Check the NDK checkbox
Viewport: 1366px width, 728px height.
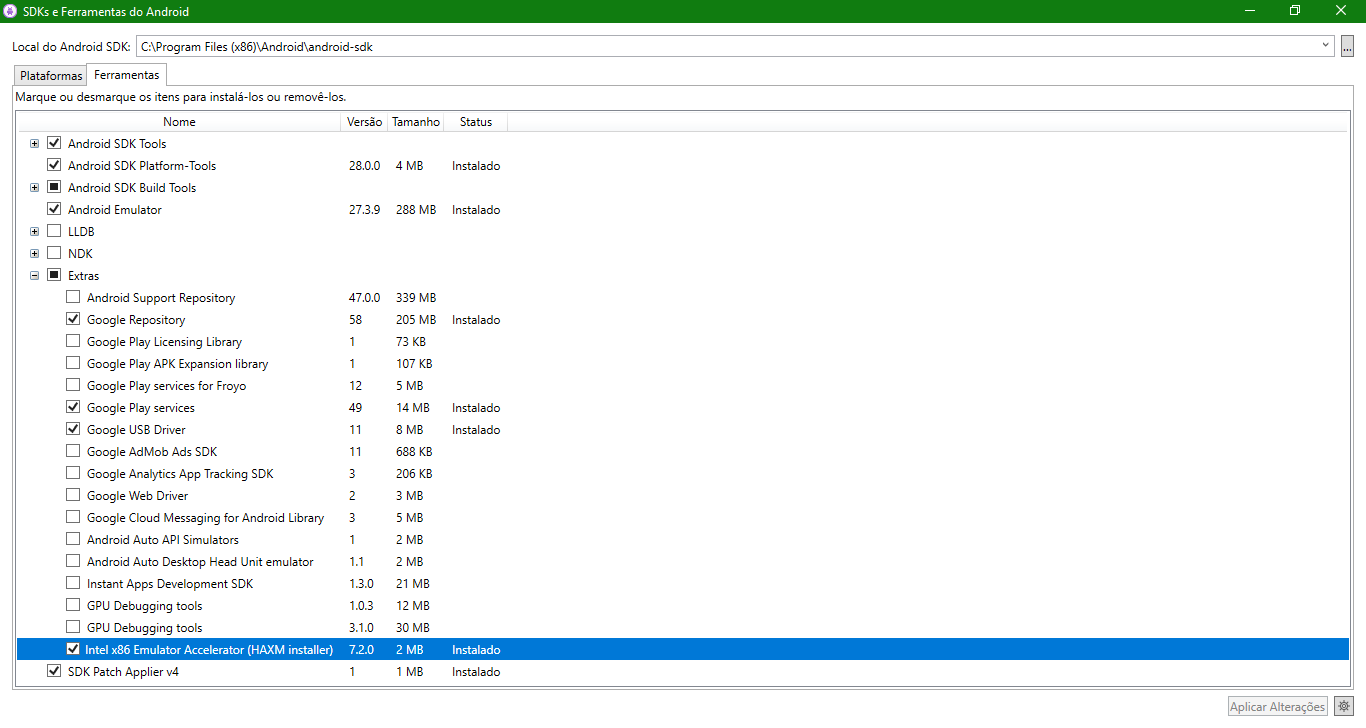[x=54, y=253]
